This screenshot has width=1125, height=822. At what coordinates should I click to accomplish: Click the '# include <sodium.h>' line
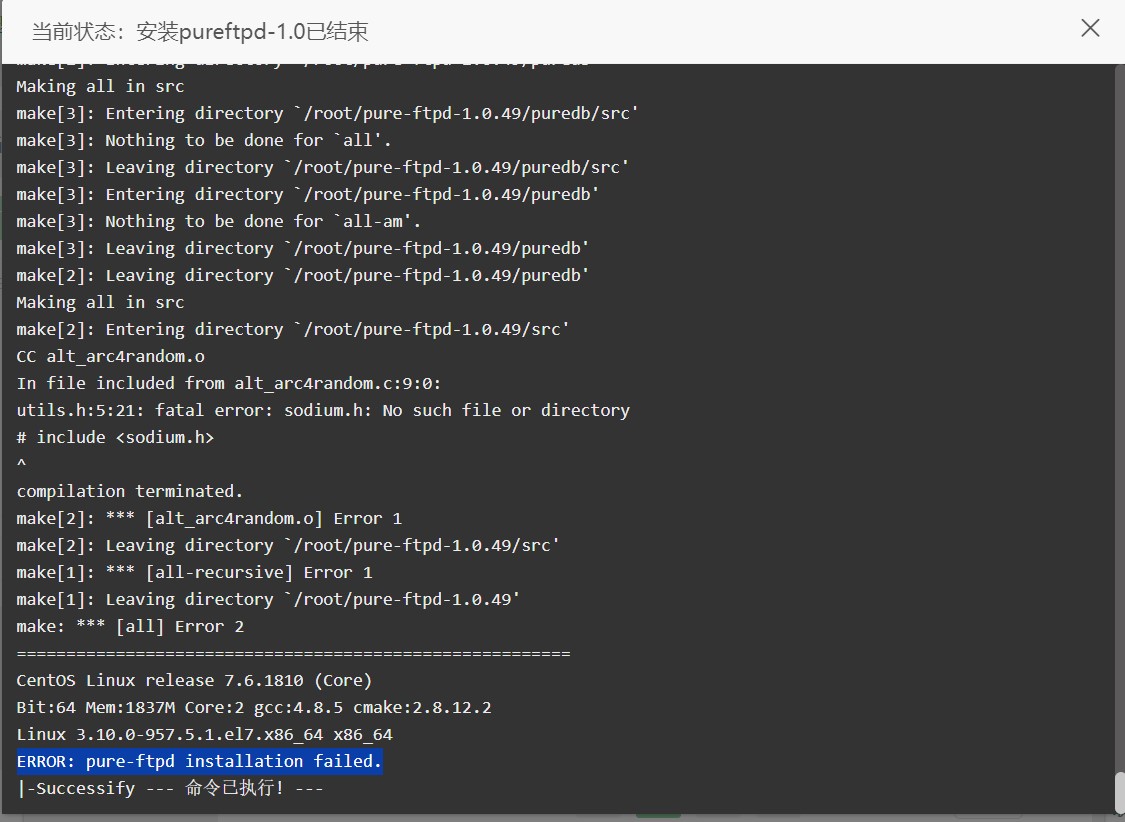pyautogui.click(x=116, y=438)
